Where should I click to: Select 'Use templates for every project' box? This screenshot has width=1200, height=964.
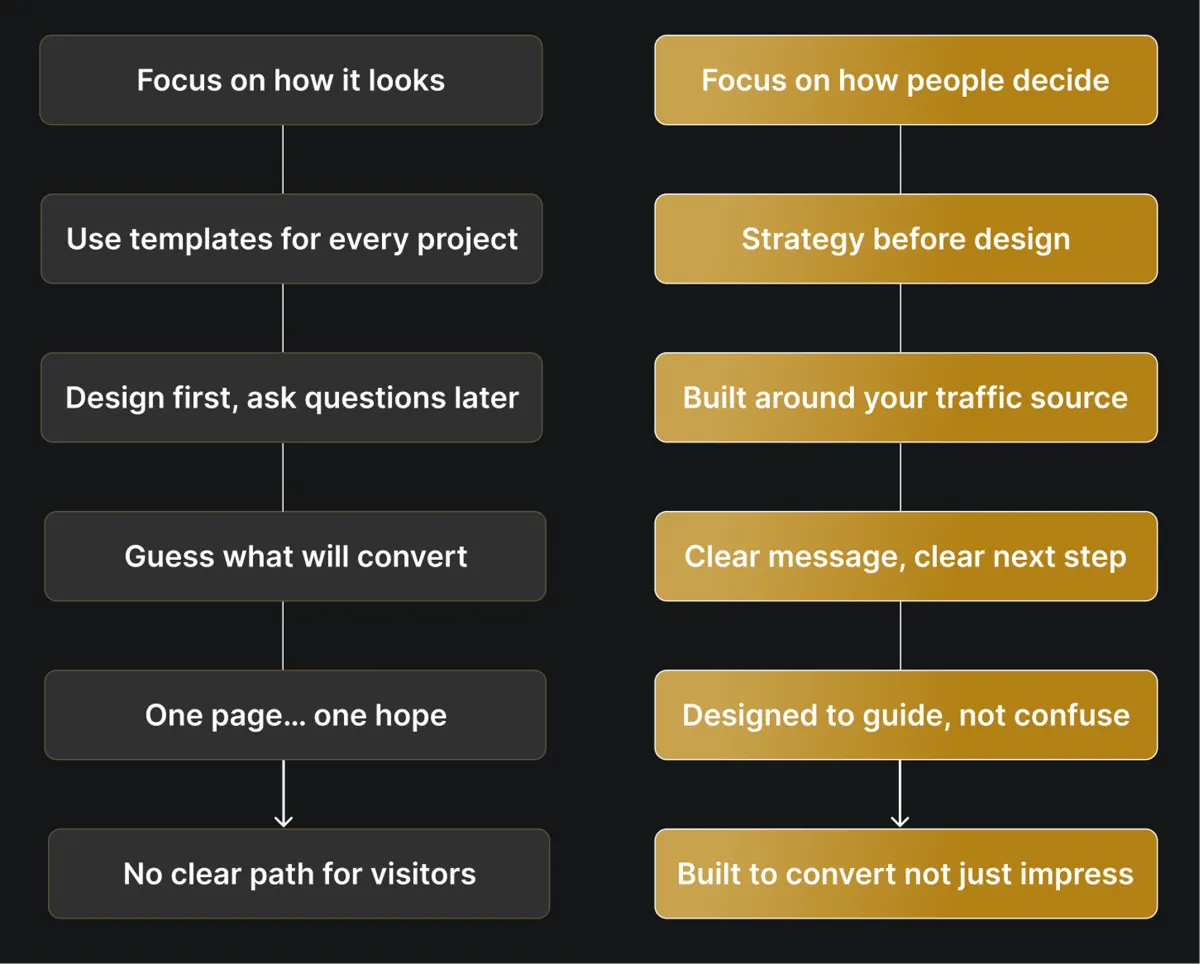click(x=291, y=239)
